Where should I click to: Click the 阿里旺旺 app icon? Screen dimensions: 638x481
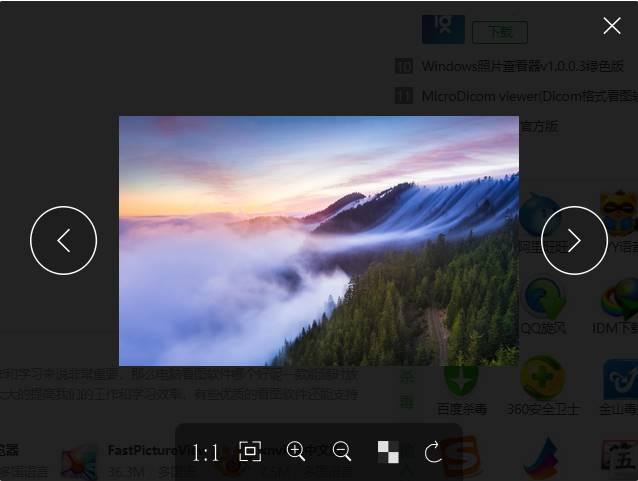pyautogui.click(x=540, y=216)
